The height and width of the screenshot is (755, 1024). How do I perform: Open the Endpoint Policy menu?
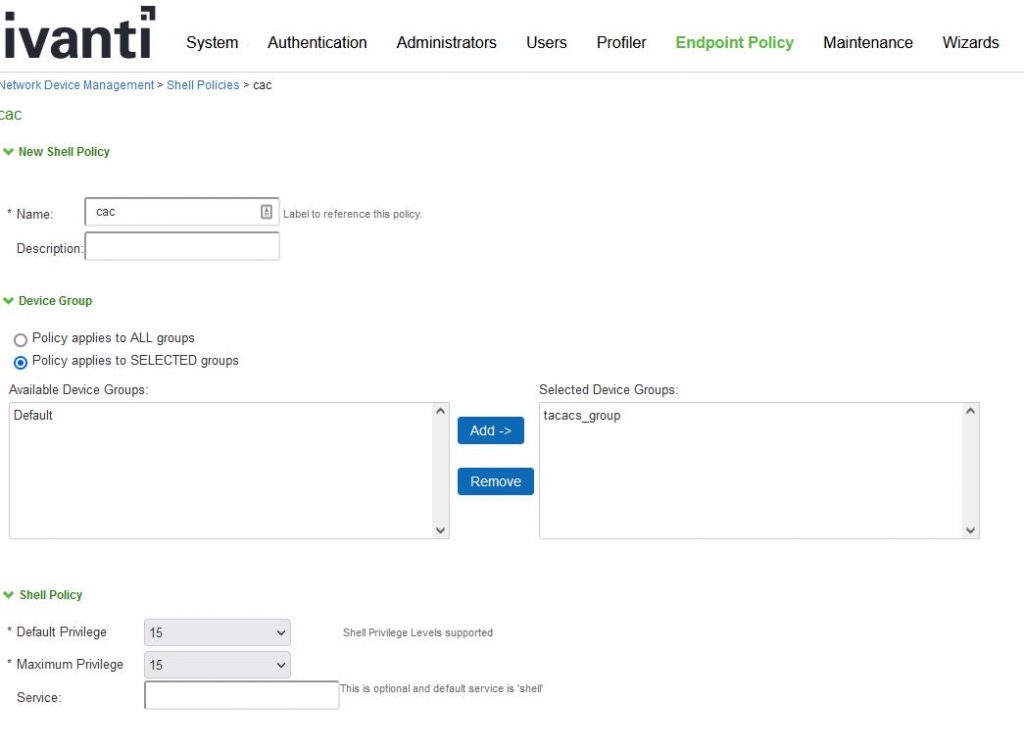pyautogui.click(x=734, y=42)
